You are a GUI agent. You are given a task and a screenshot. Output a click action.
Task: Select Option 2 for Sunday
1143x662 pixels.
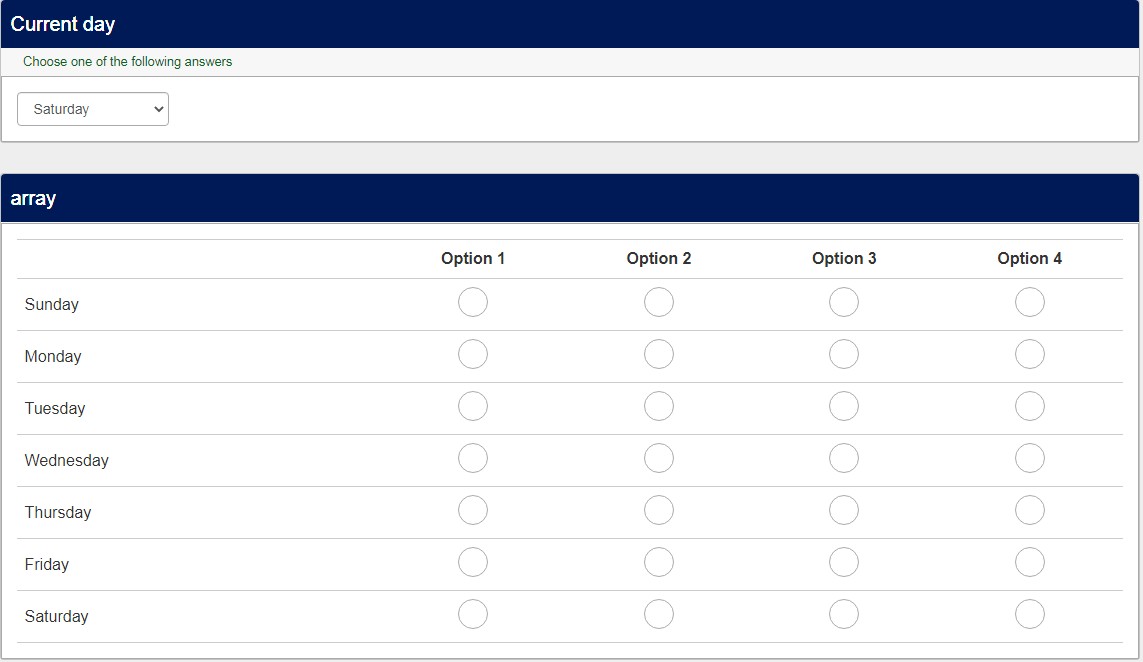coord(659,302)
